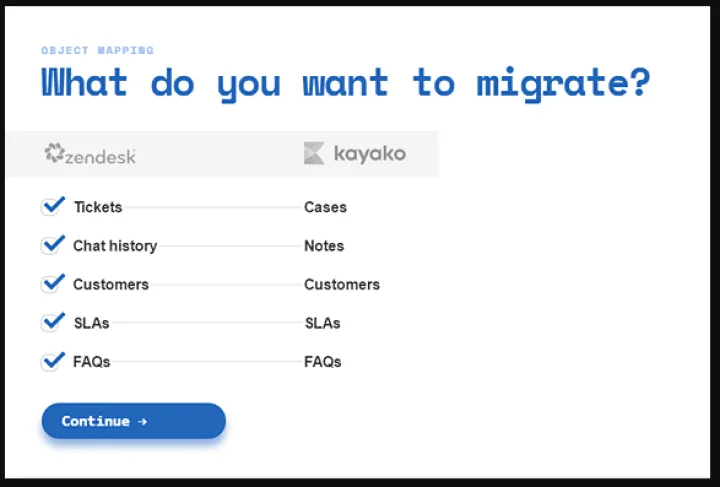
Task: Click the Zendesk-side Customers label
Action: [x=111, y=285]
